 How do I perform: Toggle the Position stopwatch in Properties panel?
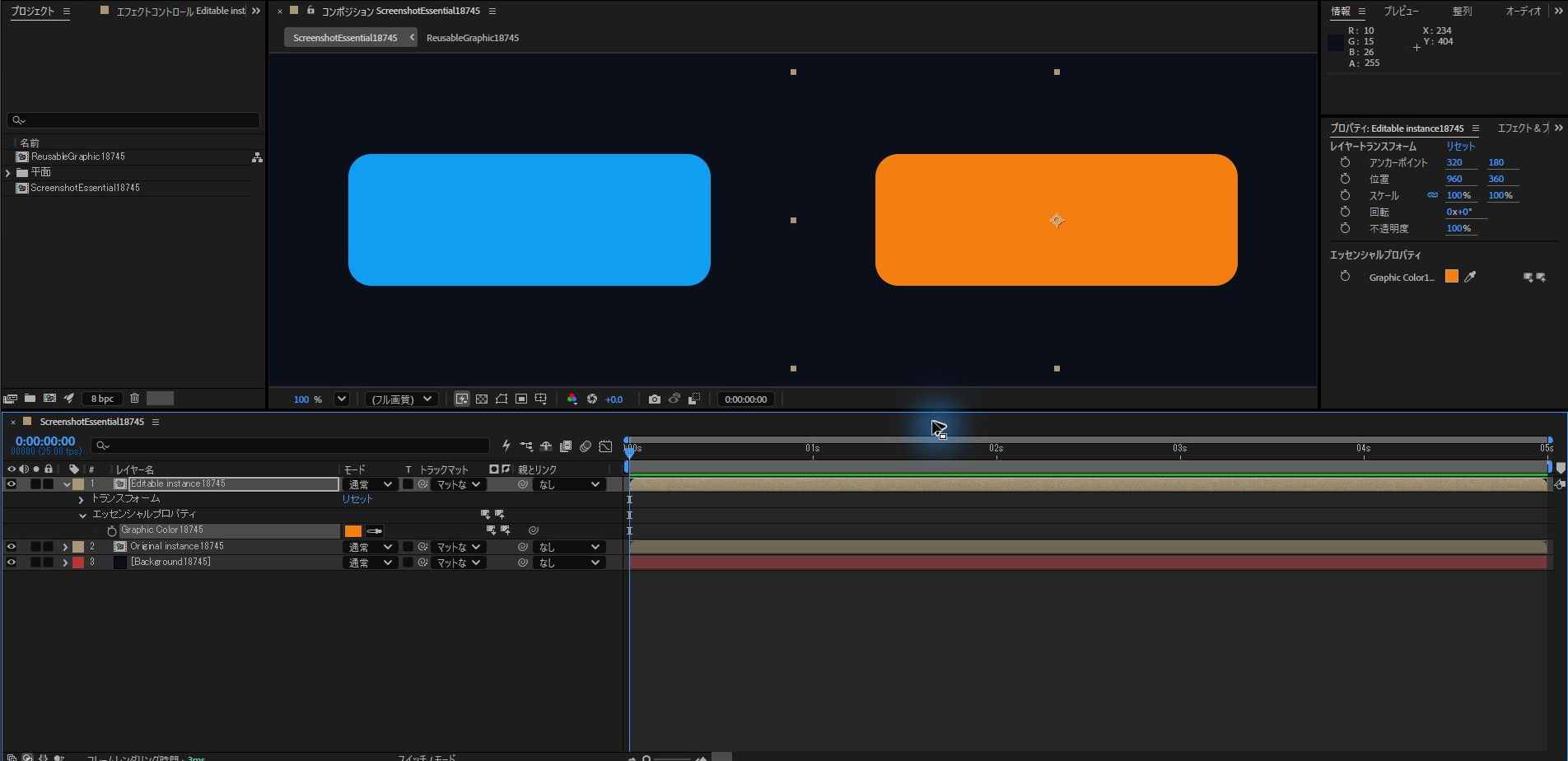(1345, 179)
